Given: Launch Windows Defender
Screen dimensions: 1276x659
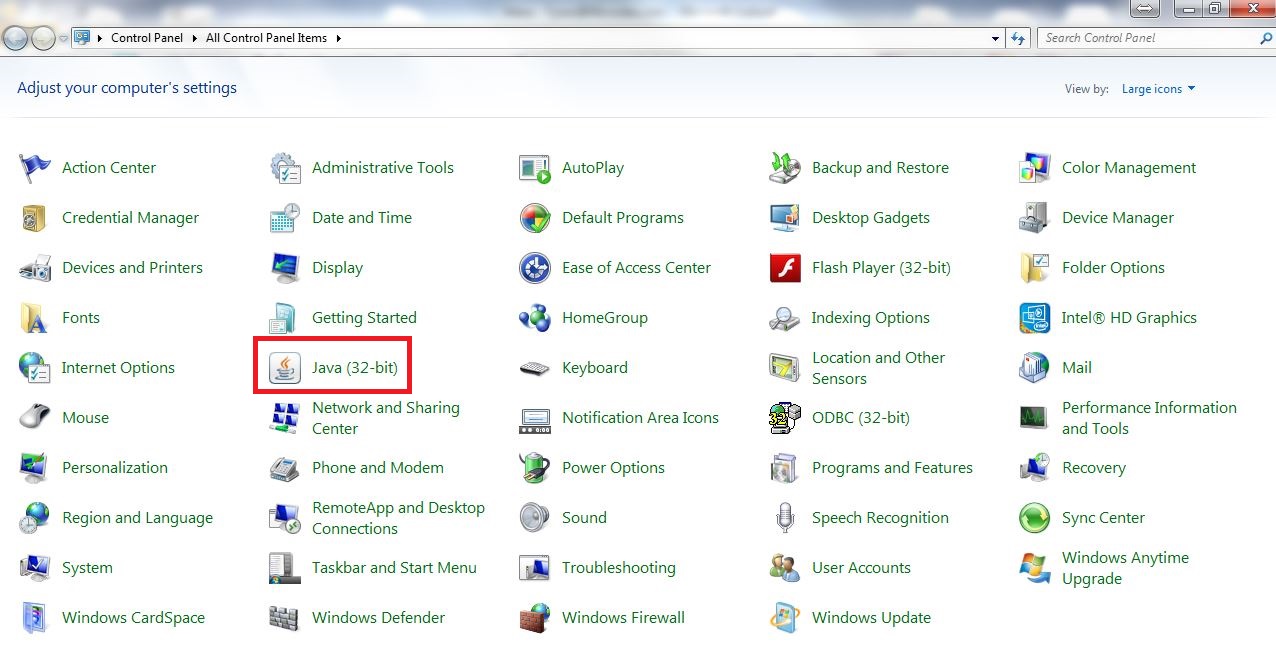Looking at the screenshot, I should tap(378, 618).
